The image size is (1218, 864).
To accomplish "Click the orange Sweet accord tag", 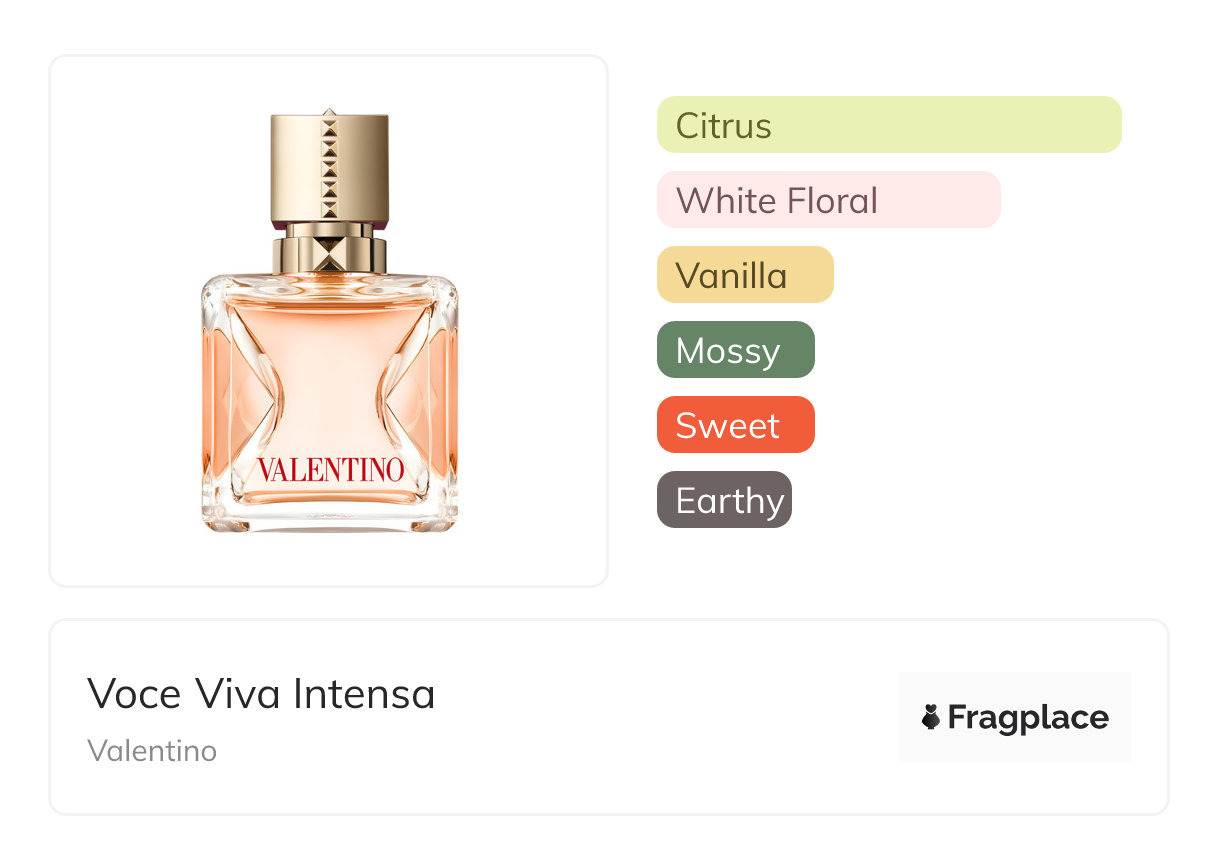I will click(735, 425).
